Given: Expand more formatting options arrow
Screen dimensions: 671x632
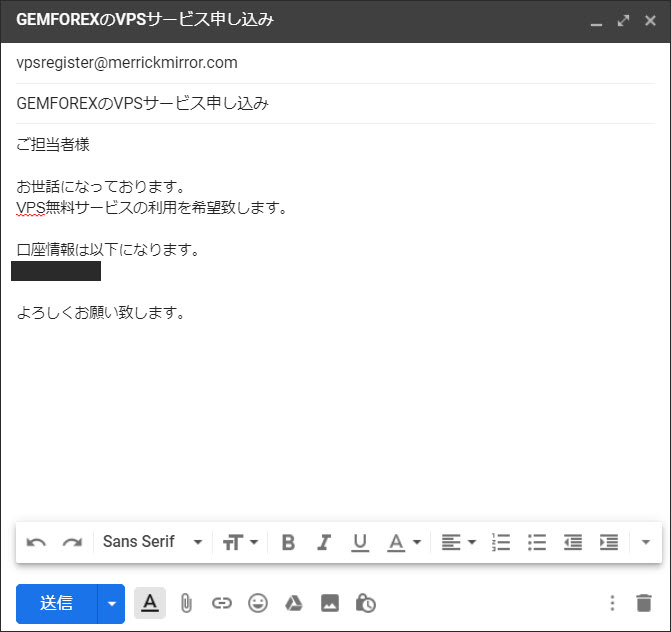Looking at the screenshot, I should coord(646,543).
